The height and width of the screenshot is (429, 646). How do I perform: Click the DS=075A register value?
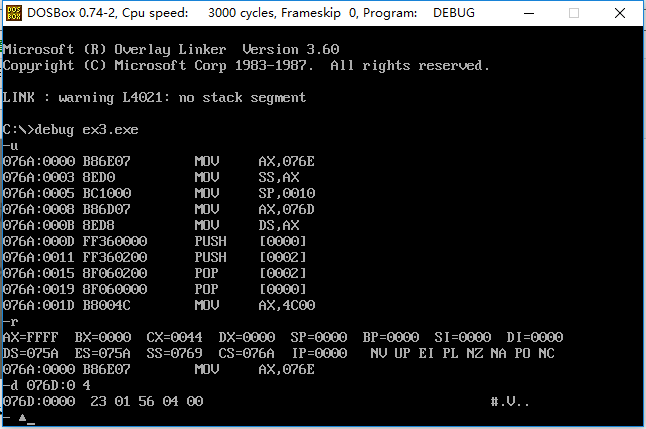point(30,353)
